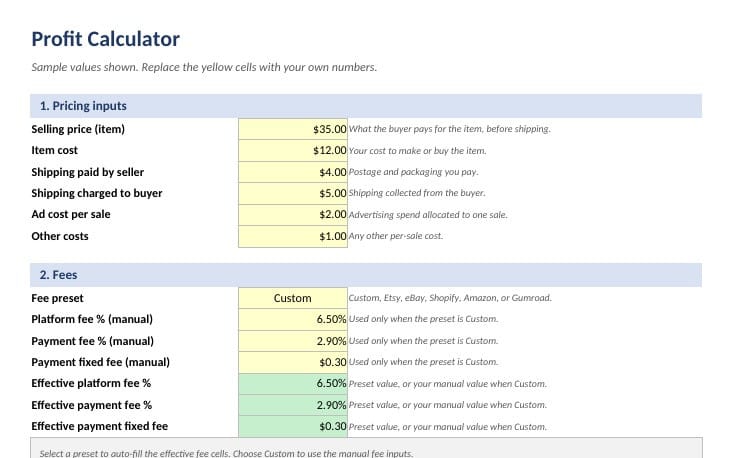Click the note 'Postage and packaging you pay'
733x458 pixels.
tap(413, 172)
